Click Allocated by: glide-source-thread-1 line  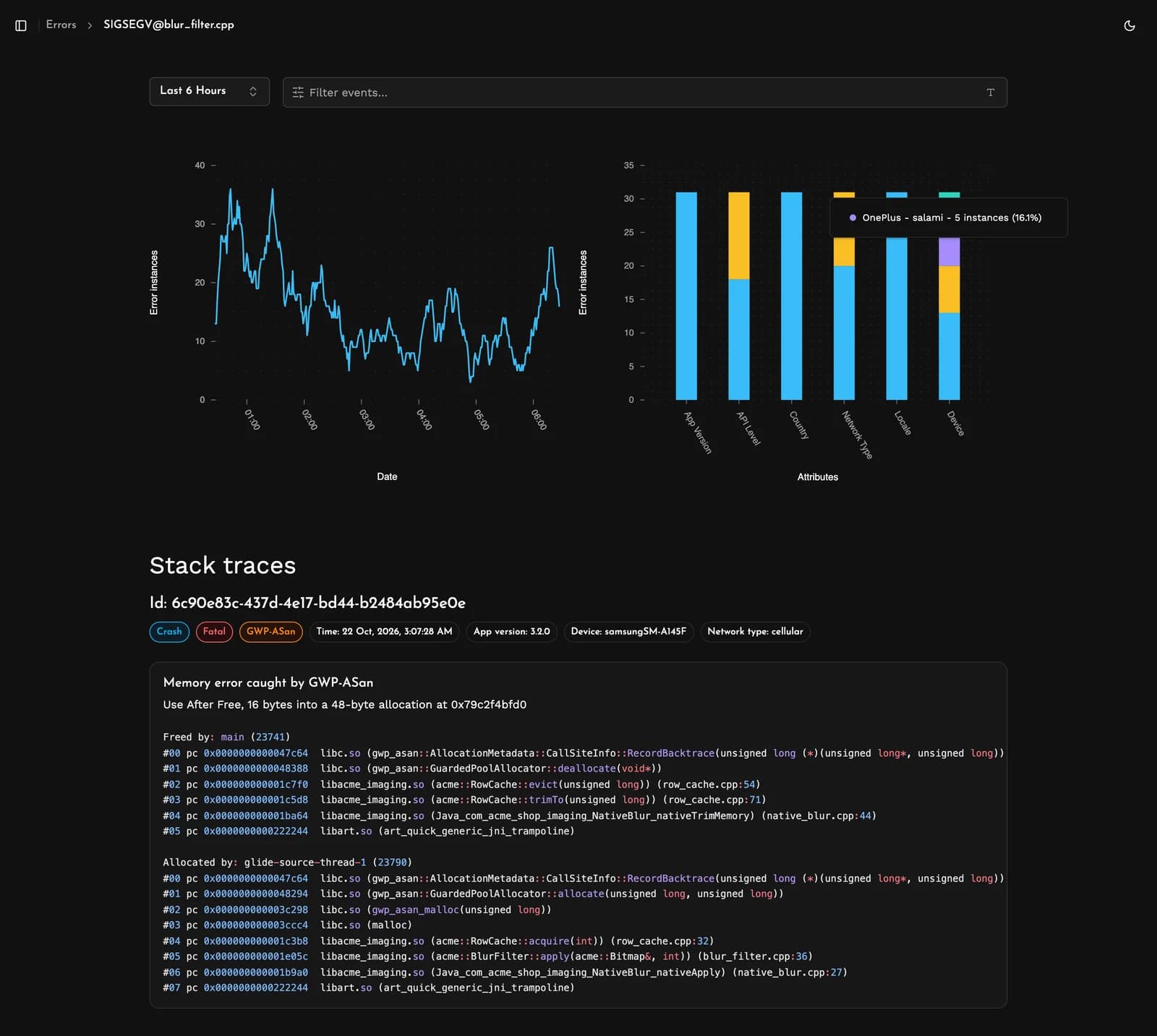coord(287,862)
